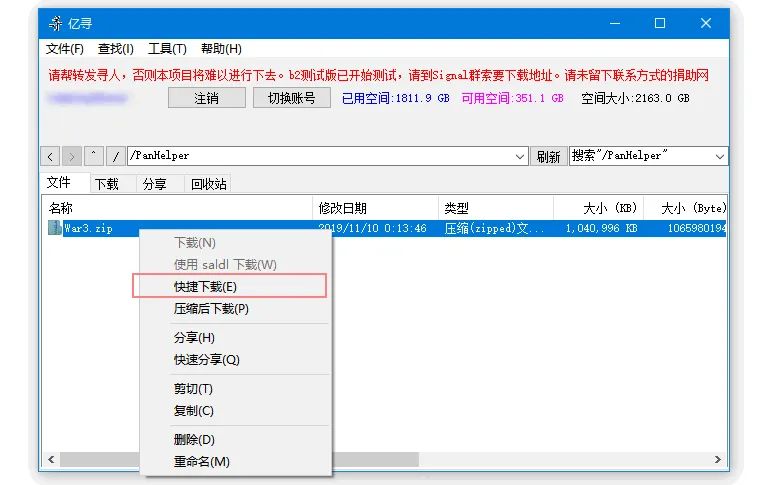
Task: Click the 空间大小 2163.0 GB label
Action: (635, 98)
